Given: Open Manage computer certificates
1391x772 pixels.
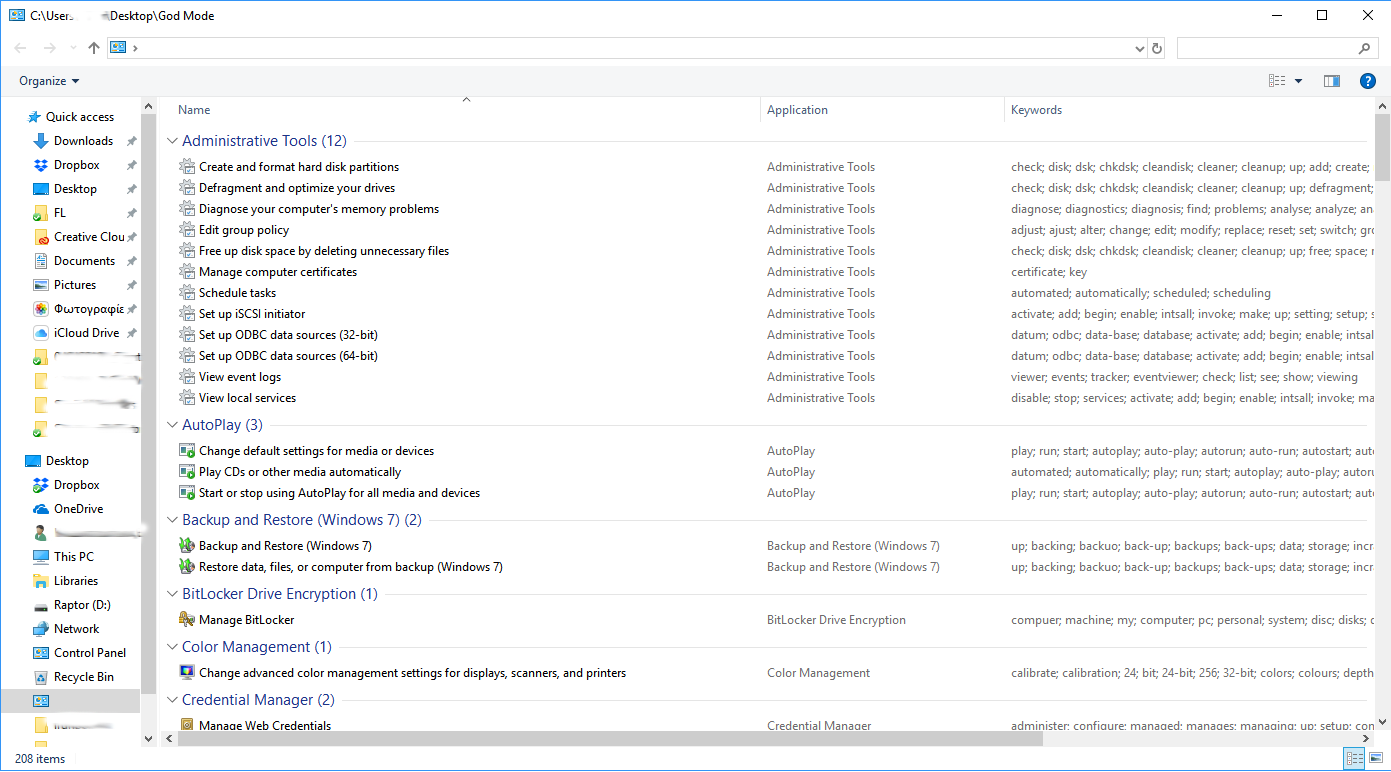Looking at the screenshot, I should click(278, 272).
